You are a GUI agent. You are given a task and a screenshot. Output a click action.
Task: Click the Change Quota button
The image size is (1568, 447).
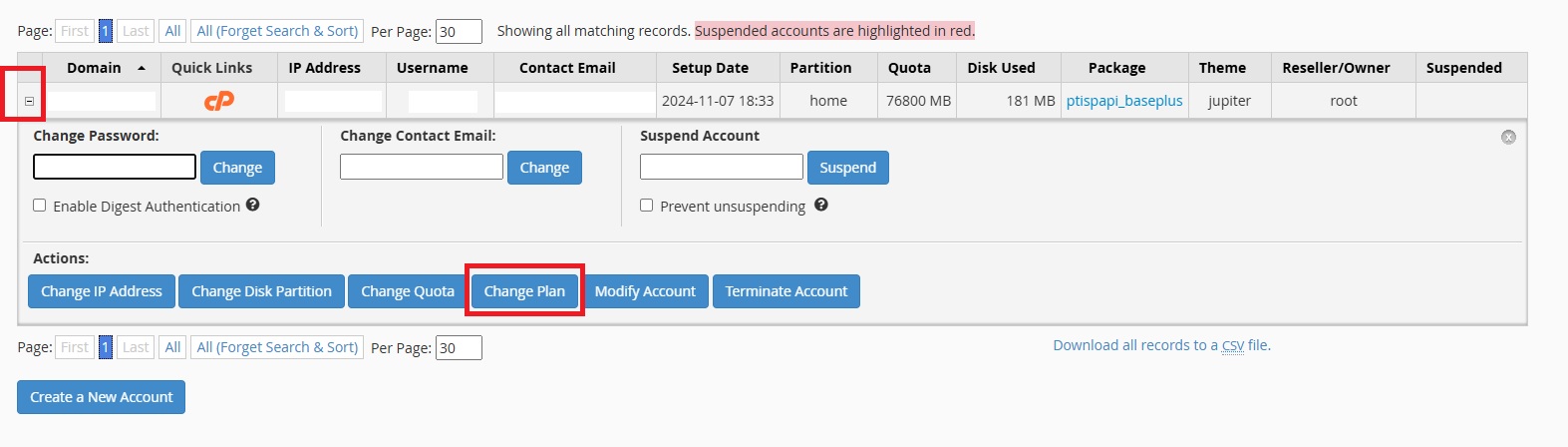[407, 291]
